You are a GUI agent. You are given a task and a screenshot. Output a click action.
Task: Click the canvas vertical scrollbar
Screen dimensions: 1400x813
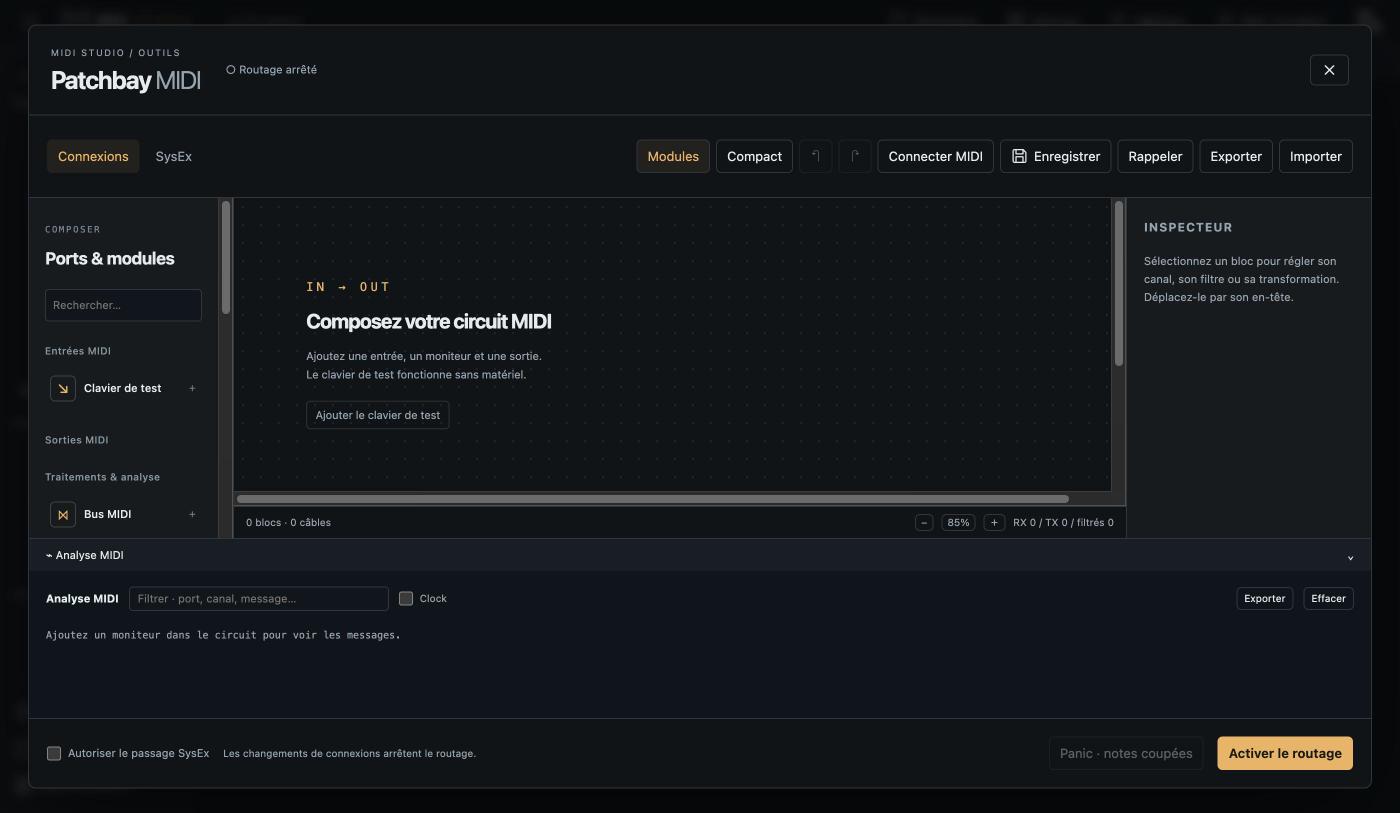(1118, 283)
